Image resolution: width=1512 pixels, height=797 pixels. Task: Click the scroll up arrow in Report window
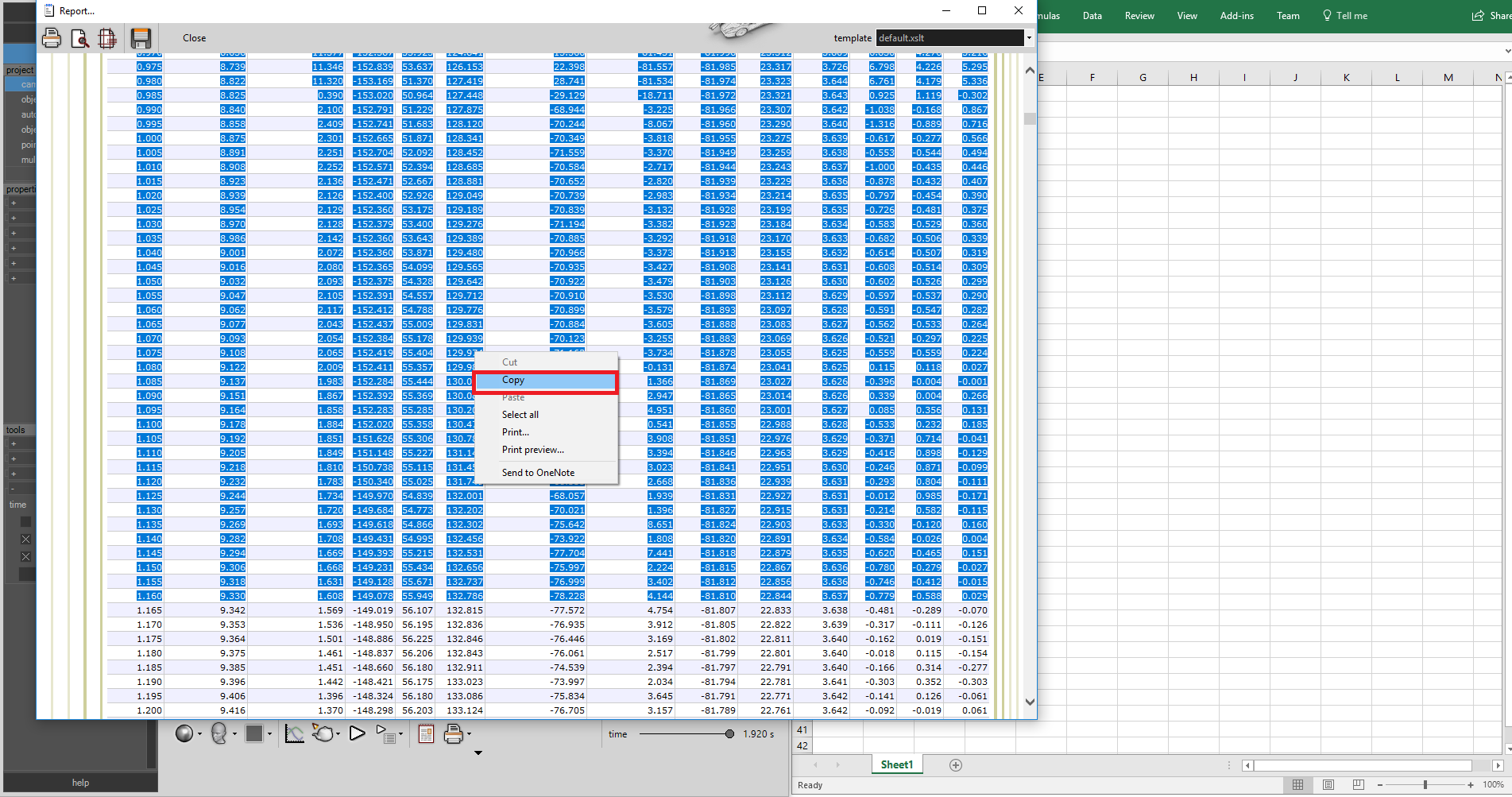pos(1030,71)
